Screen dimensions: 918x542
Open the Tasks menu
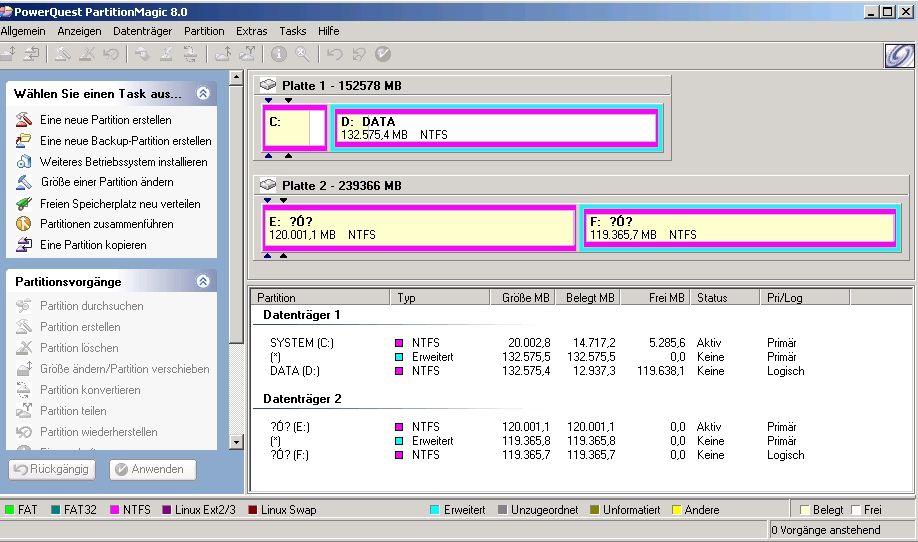(293, 31)
